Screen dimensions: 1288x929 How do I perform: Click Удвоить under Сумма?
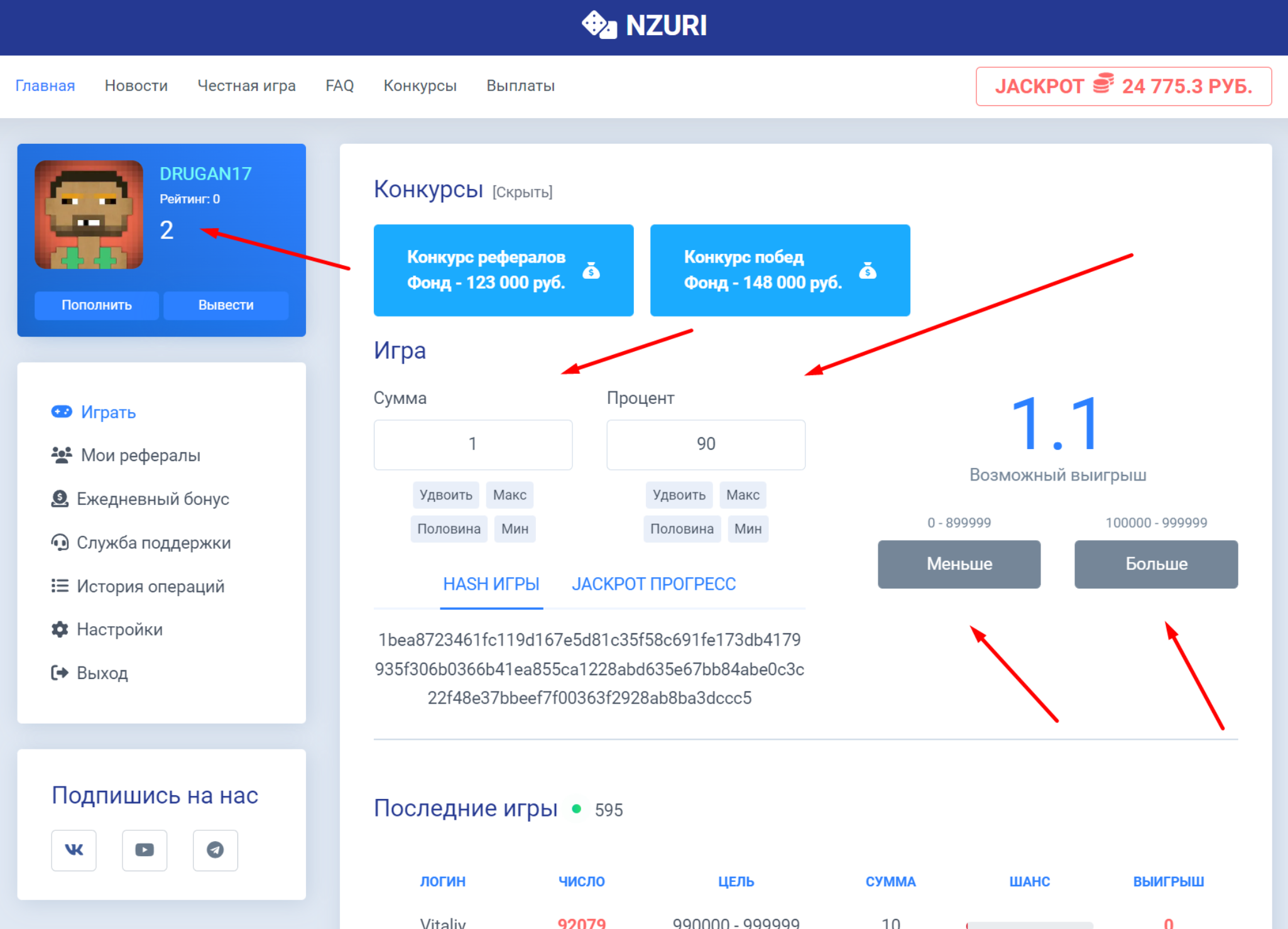[446, 495]
